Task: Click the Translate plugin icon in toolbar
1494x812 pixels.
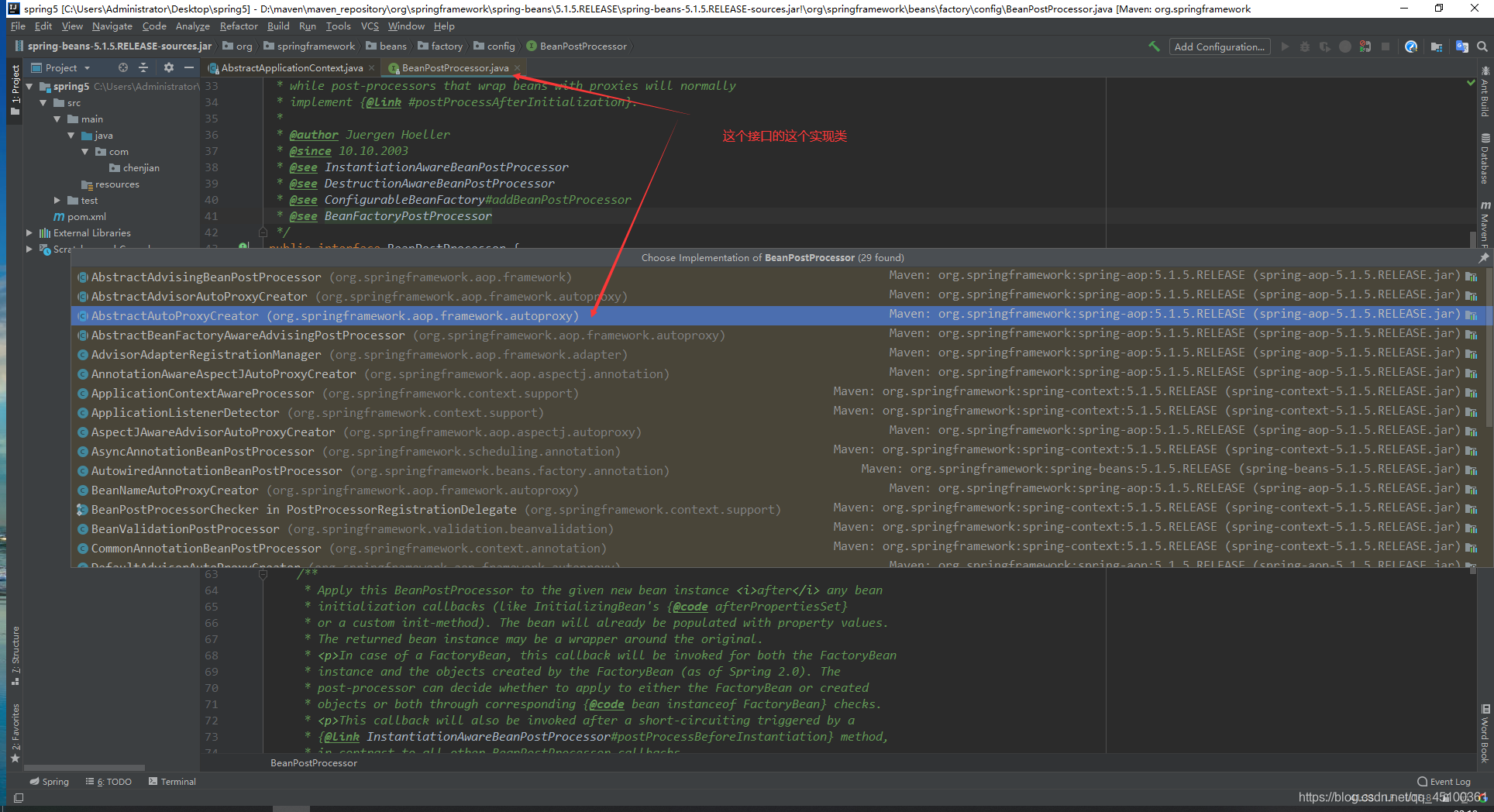Action: 1462,46
